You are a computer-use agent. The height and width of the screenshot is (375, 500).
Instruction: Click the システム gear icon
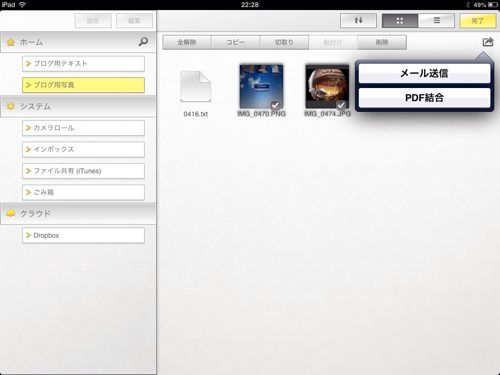(11, 107)
